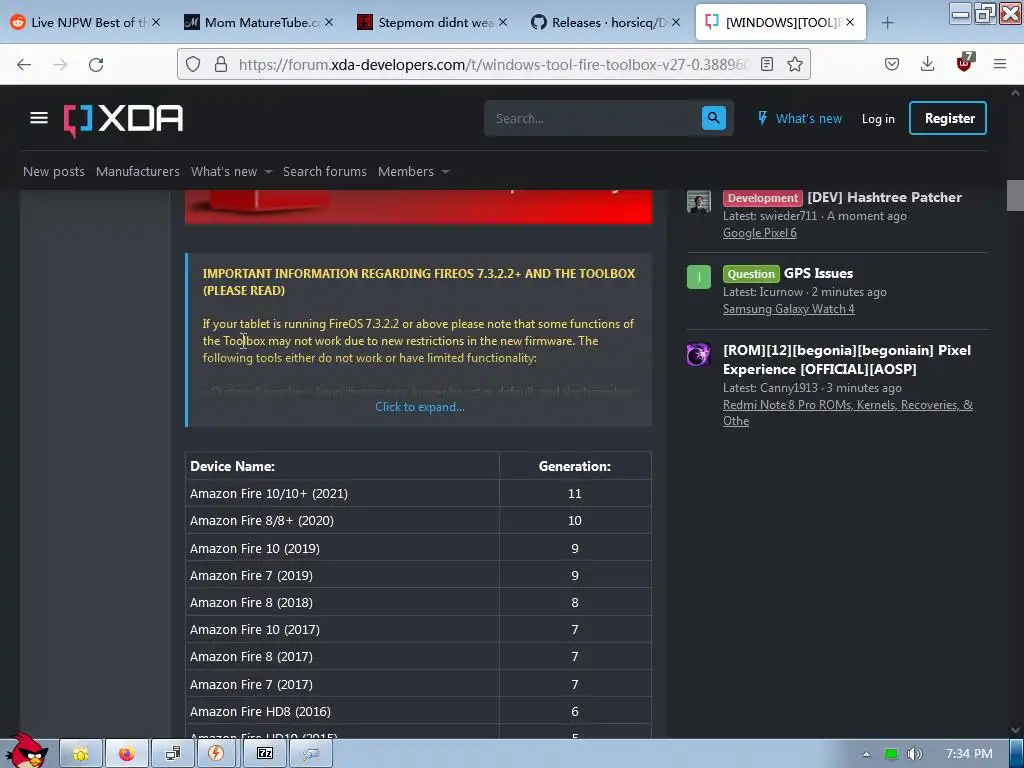Open the Pixel Experience ROM thread
Screen dimensions: 1024x768
pos(847,359)
